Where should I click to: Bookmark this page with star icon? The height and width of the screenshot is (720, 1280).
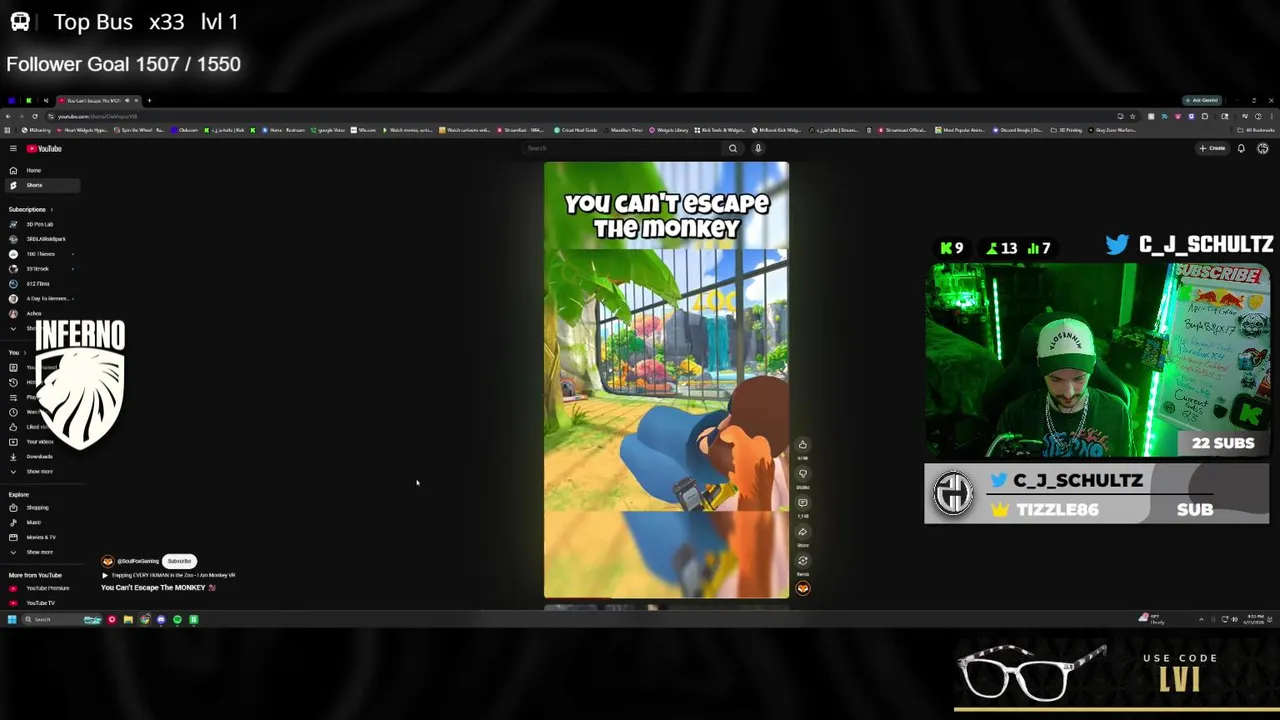coord(1132,116)
